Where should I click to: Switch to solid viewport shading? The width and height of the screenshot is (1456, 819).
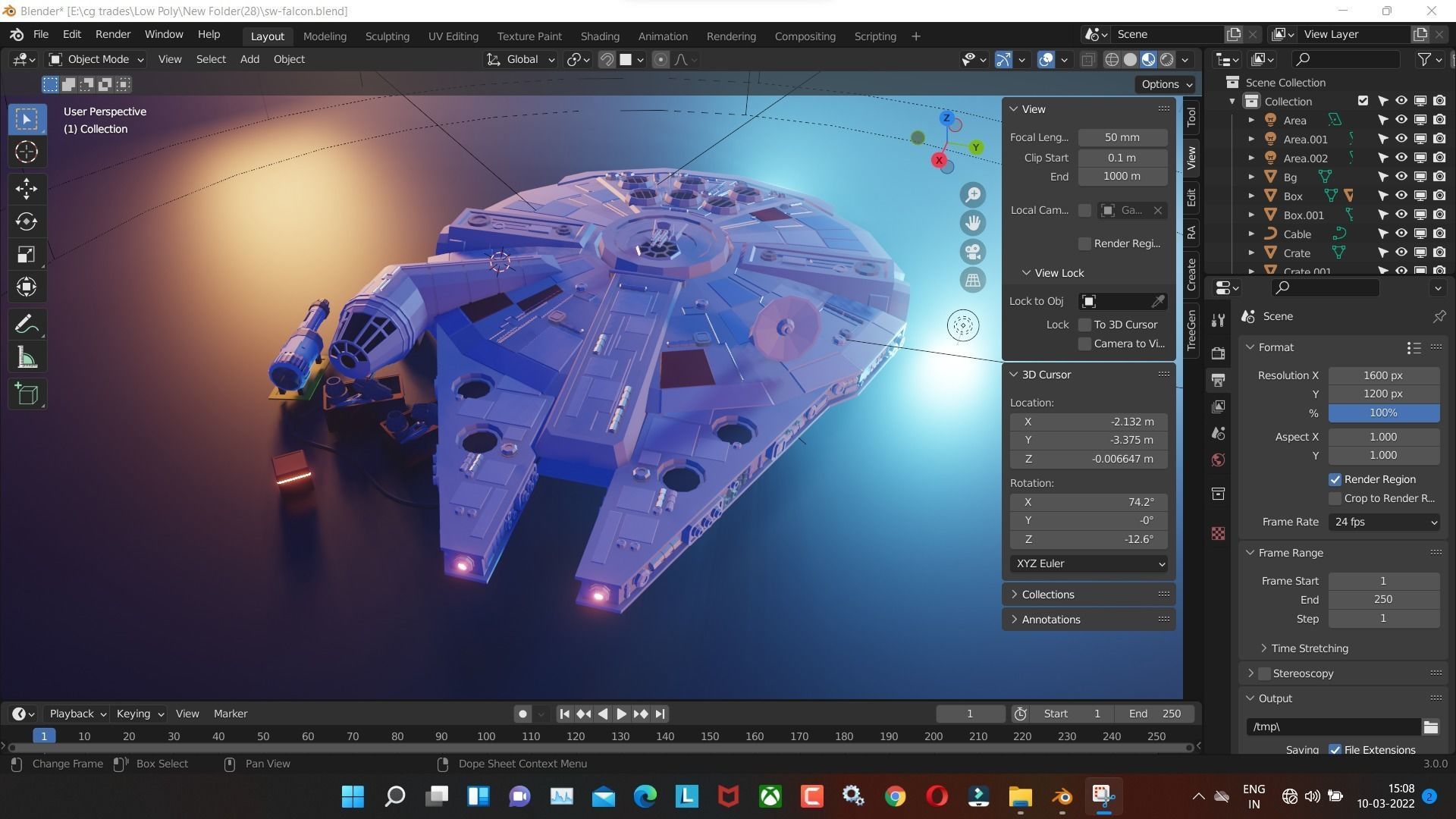point(1130,60)
